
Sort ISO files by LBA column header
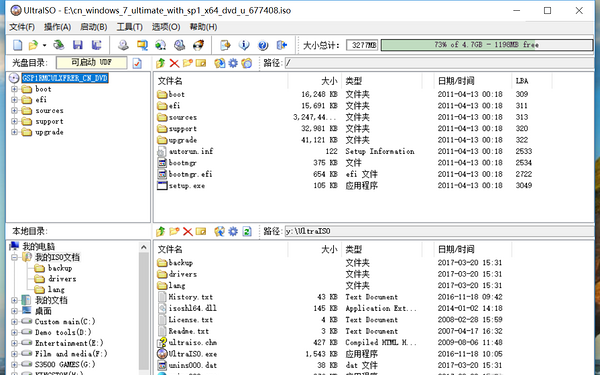click(532, 81)
